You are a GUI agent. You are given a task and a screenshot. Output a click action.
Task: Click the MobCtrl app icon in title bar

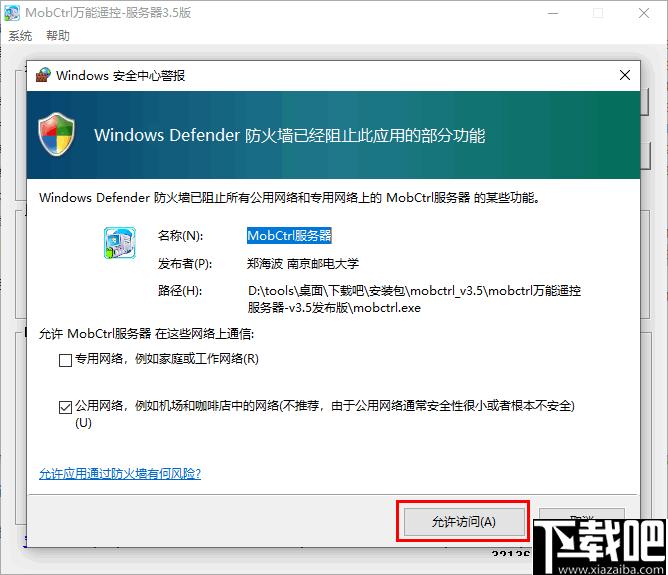click(12, 13)
